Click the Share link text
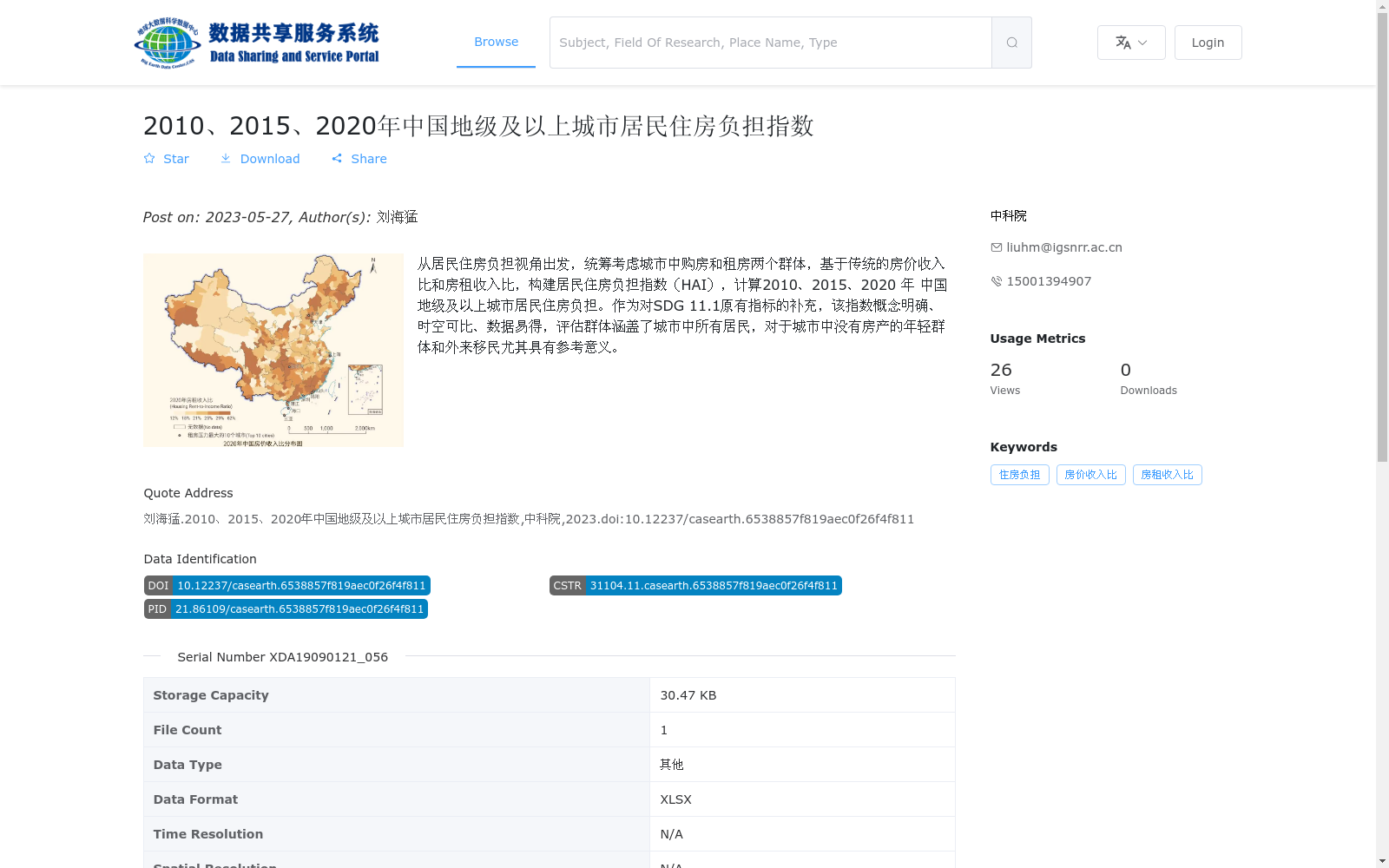Viewport: 1389px width, 868px height. click(x=369, y=159)
